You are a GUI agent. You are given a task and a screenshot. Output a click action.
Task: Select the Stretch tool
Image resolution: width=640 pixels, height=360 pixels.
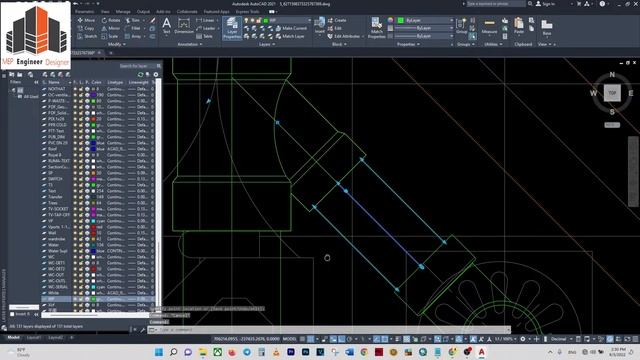[x=87, y=36]
